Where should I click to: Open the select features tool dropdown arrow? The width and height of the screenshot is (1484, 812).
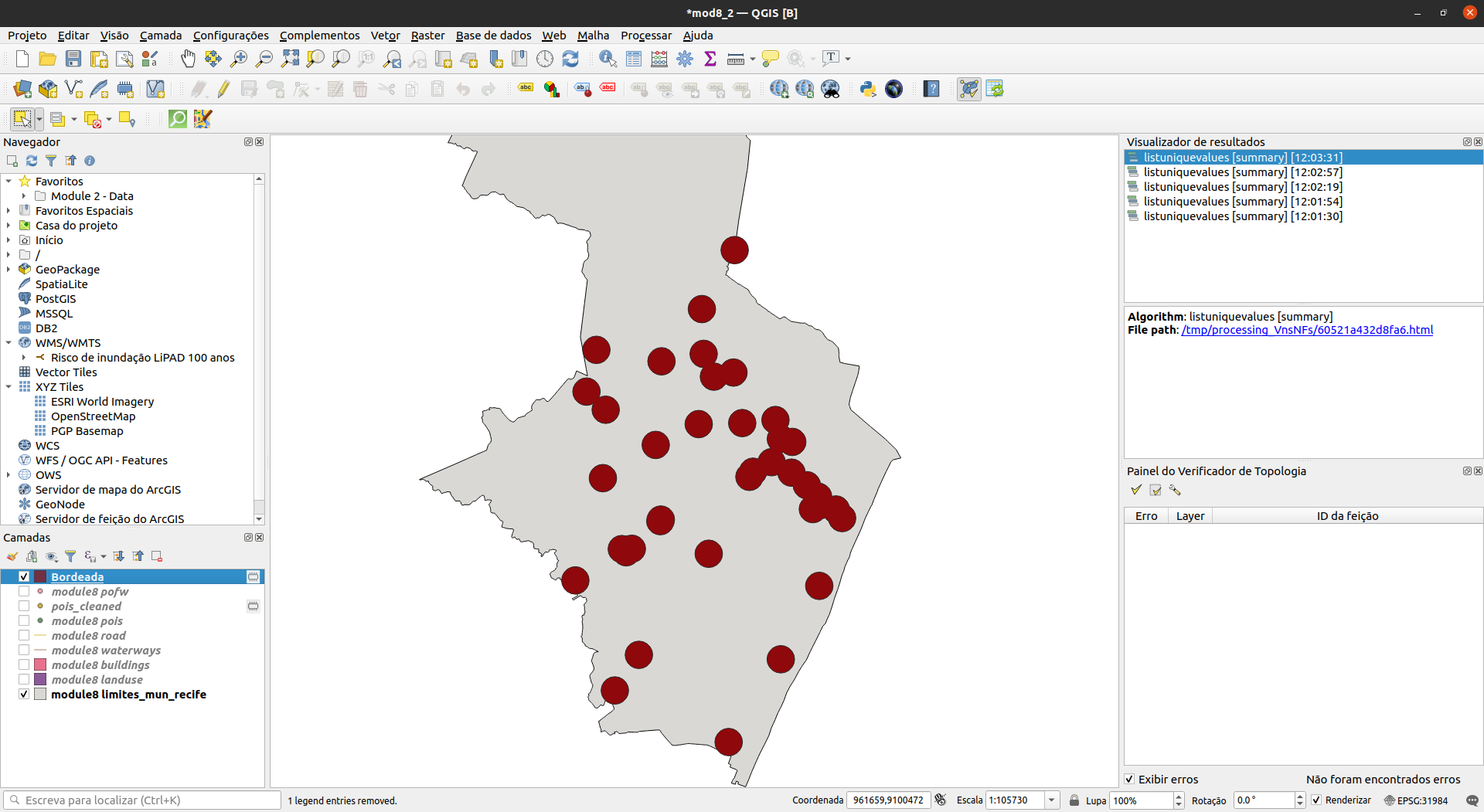coord(39,119)
